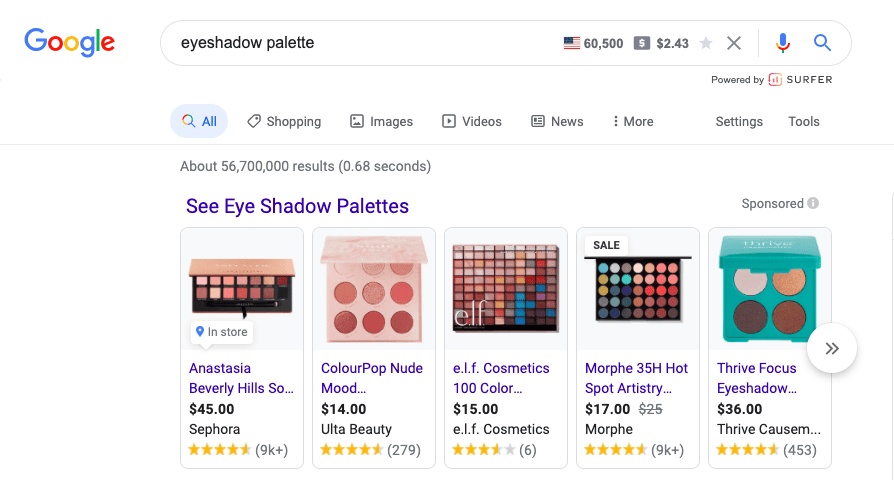Click Thrive Causem... seller name
This screenshot has width=894, height=480.
tap(769, 429)
